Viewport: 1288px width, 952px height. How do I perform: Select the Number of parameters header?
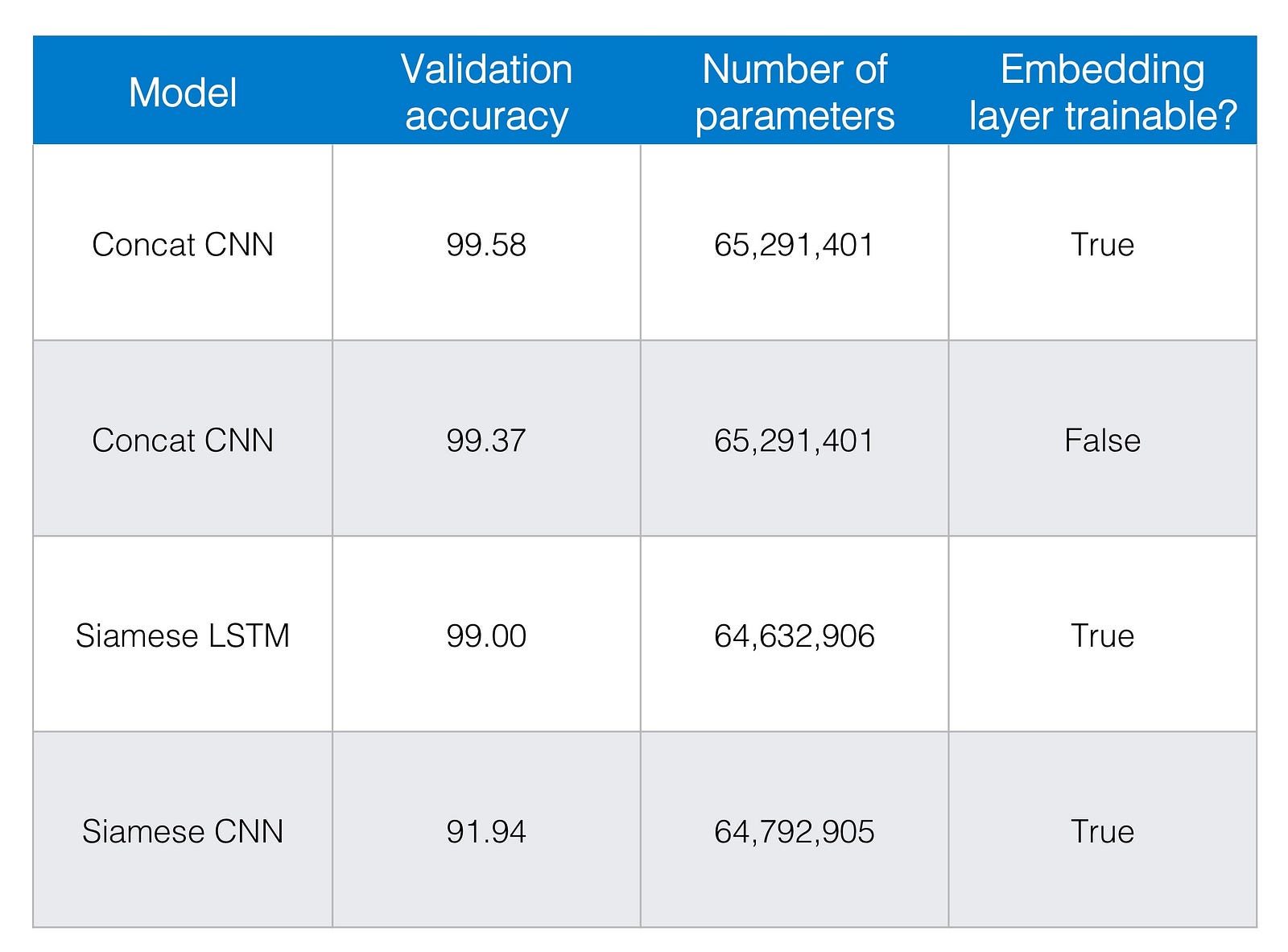tap(795, 93)
